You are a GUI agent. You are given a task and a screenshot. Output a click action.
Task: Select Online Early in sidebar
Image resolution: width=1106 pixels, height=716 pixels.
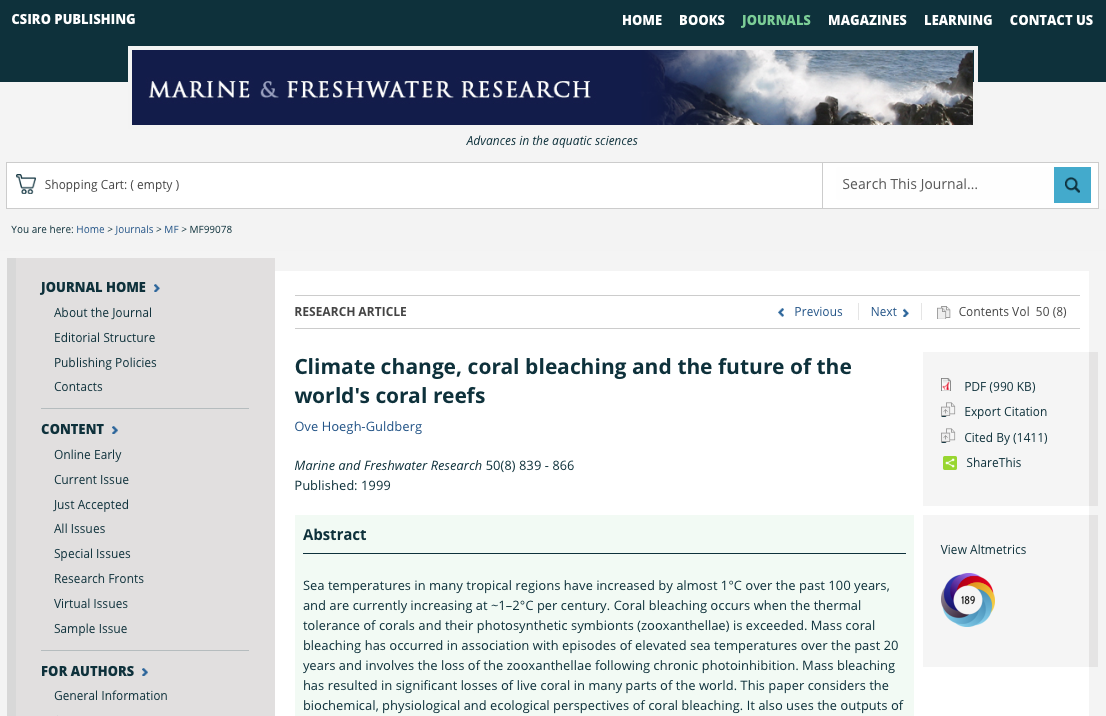(x=87, y=454)
